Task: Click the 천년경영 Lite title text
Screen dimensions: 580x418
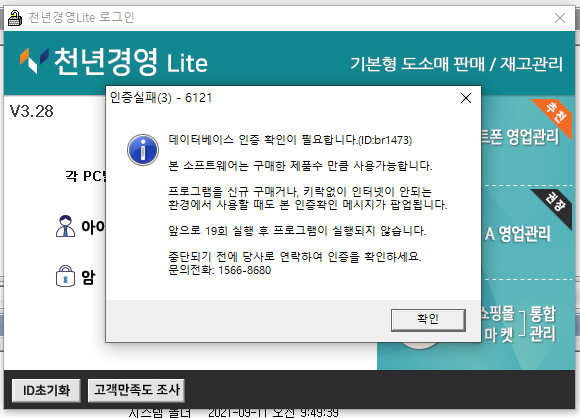Action: 131,62
